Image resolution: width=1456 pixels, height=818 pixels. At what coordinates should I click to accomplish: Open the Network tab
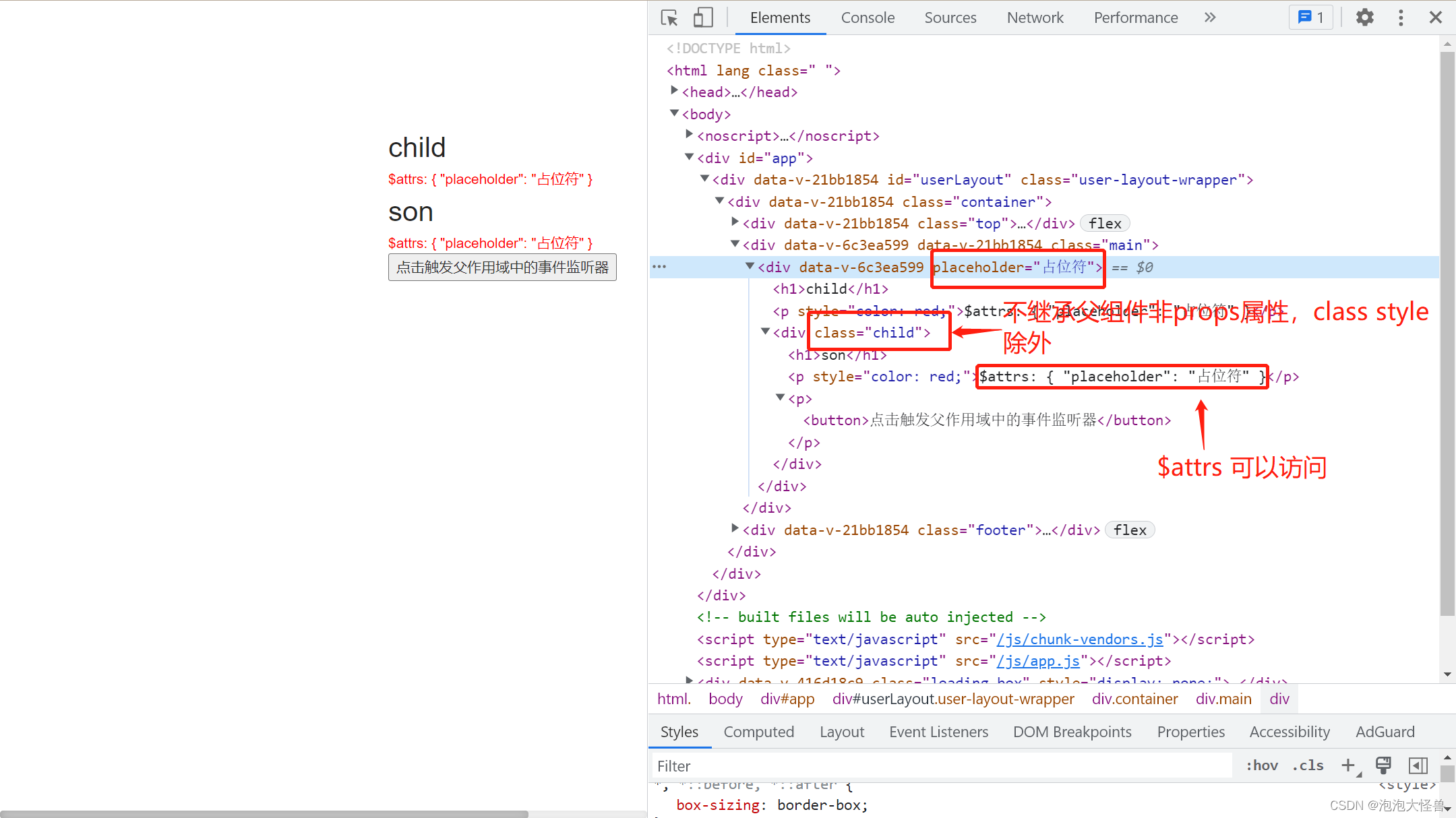pos(1035,18)
